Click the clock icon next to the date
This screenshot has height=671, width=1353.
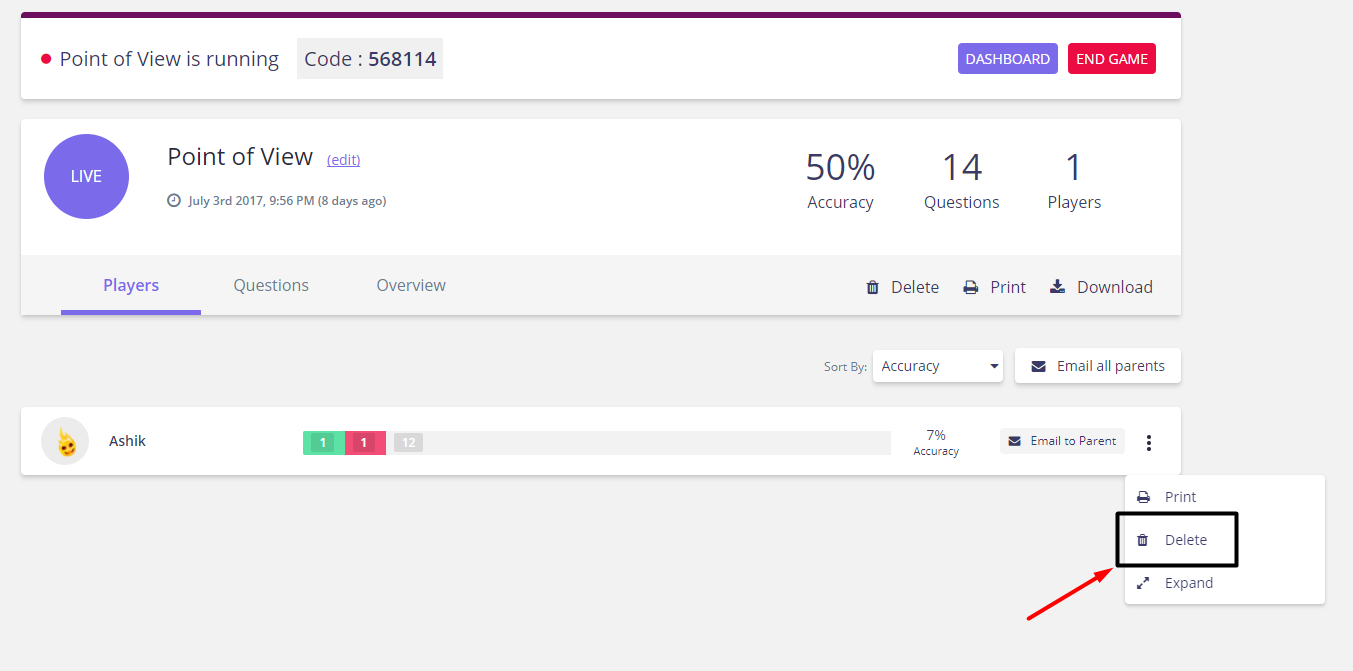click(x=174, y=201)
